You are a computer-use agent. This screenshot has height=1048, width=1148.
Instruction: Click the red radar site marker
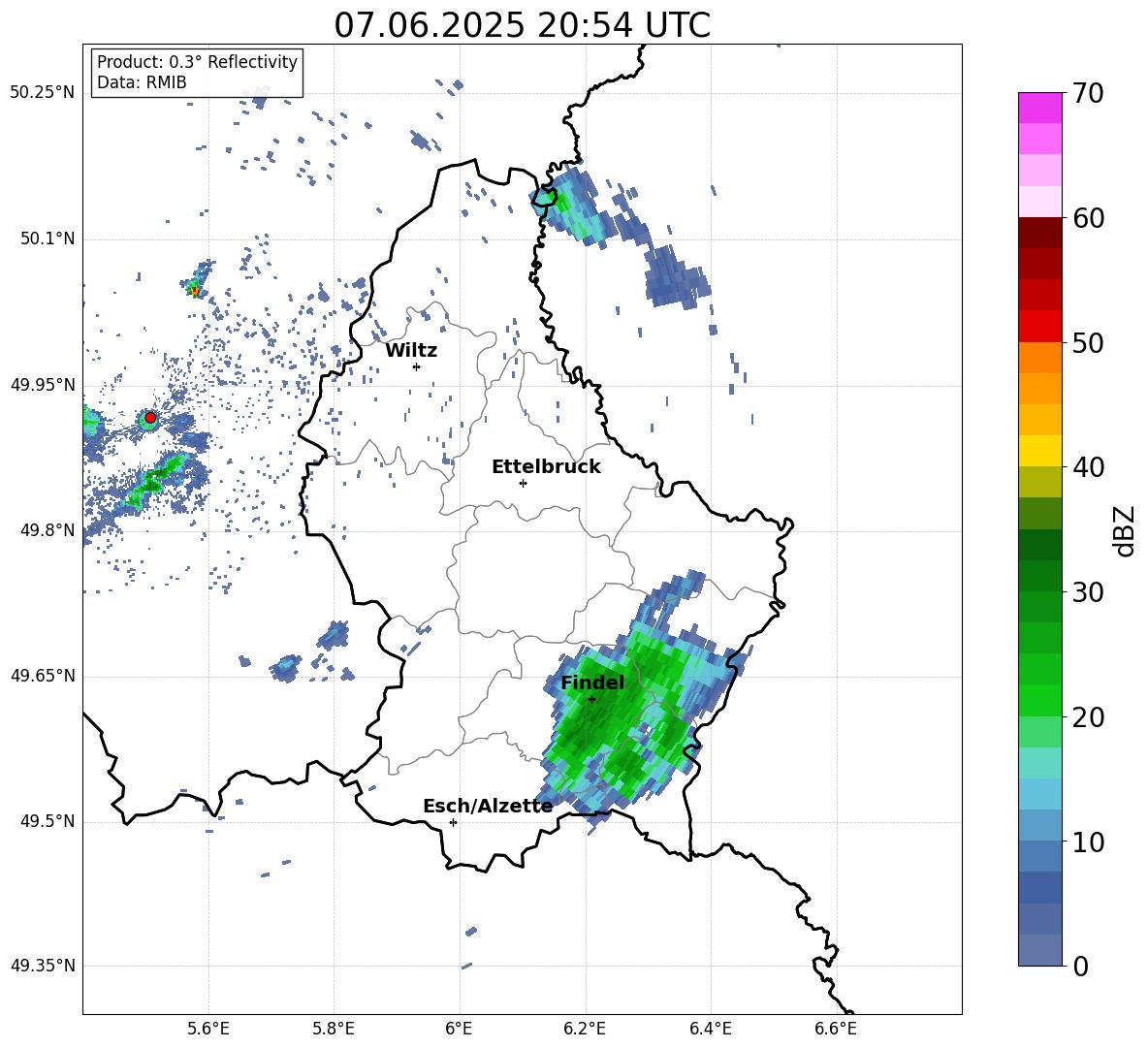click(150, 418)
